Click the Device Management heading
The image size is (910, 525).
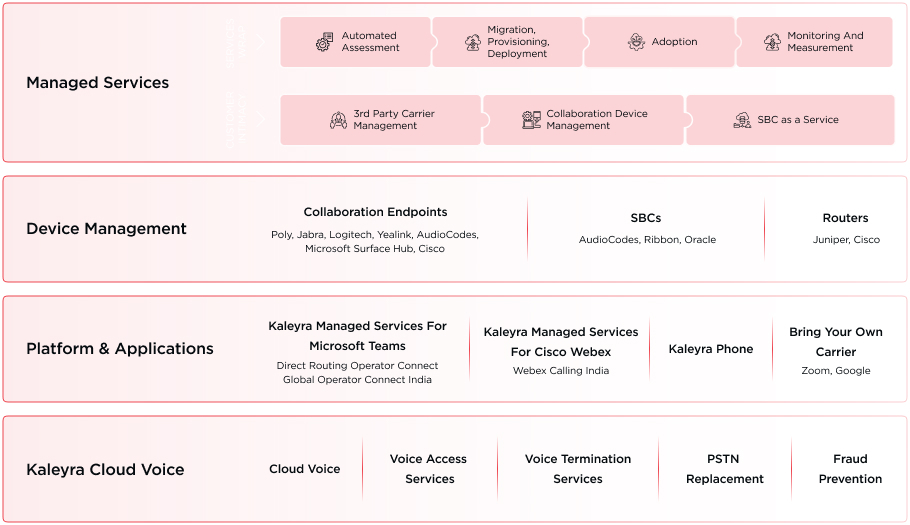coord(106,229)
